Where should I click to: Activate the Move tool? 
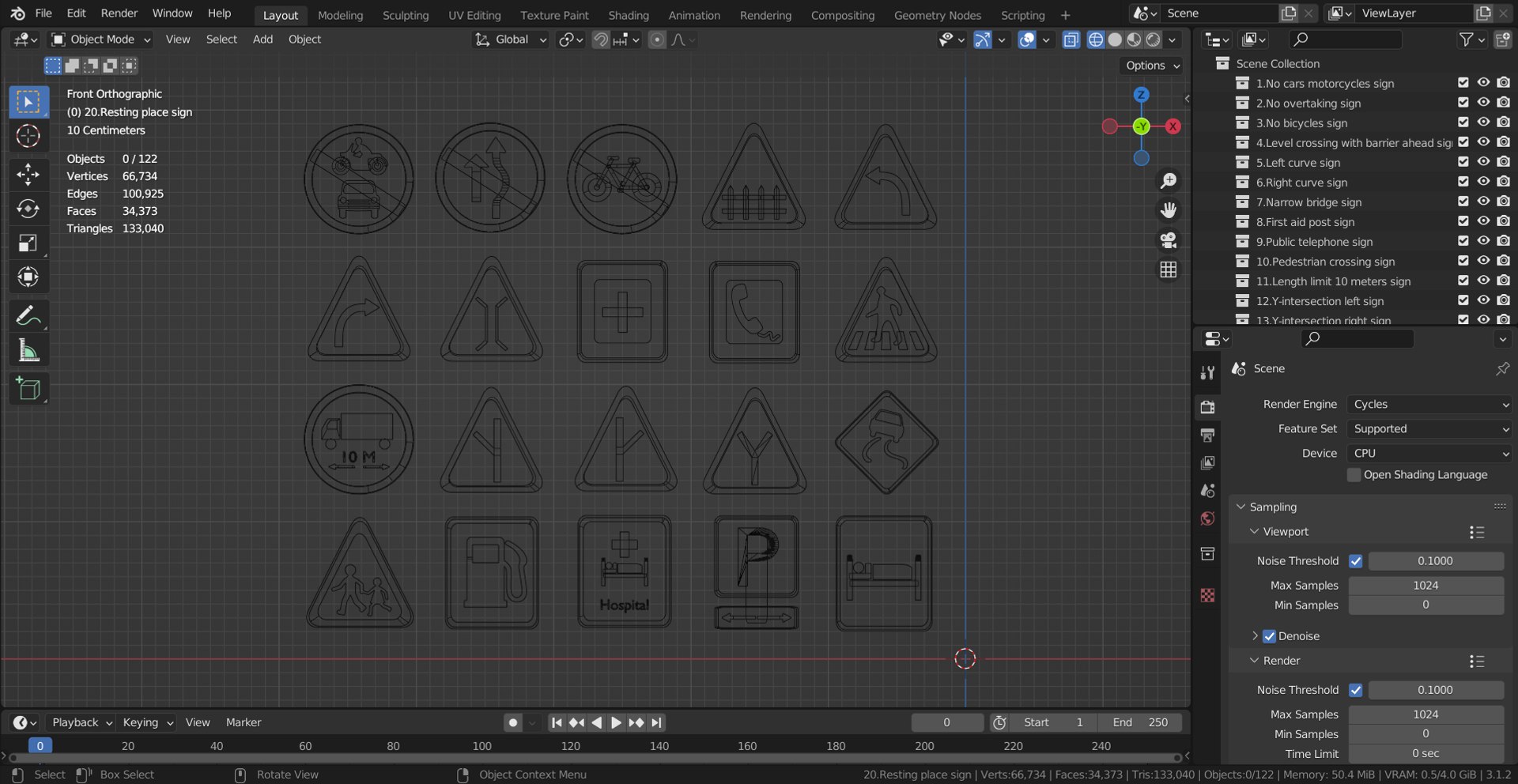(x=28, y=174)
